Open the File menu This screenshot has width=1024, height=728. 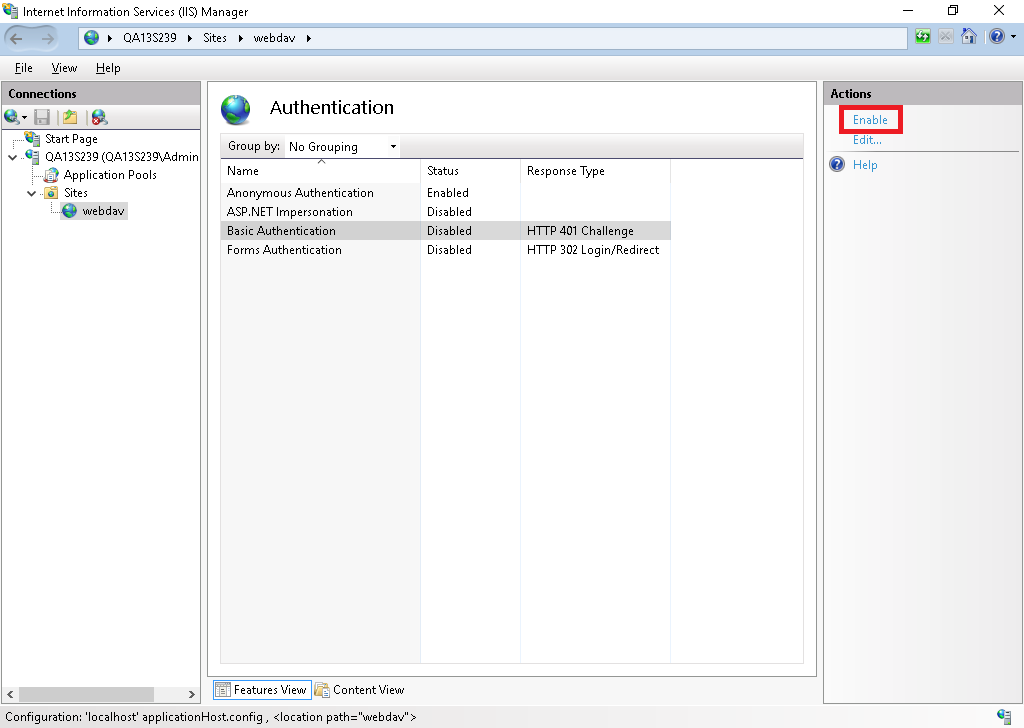(23, 68)
